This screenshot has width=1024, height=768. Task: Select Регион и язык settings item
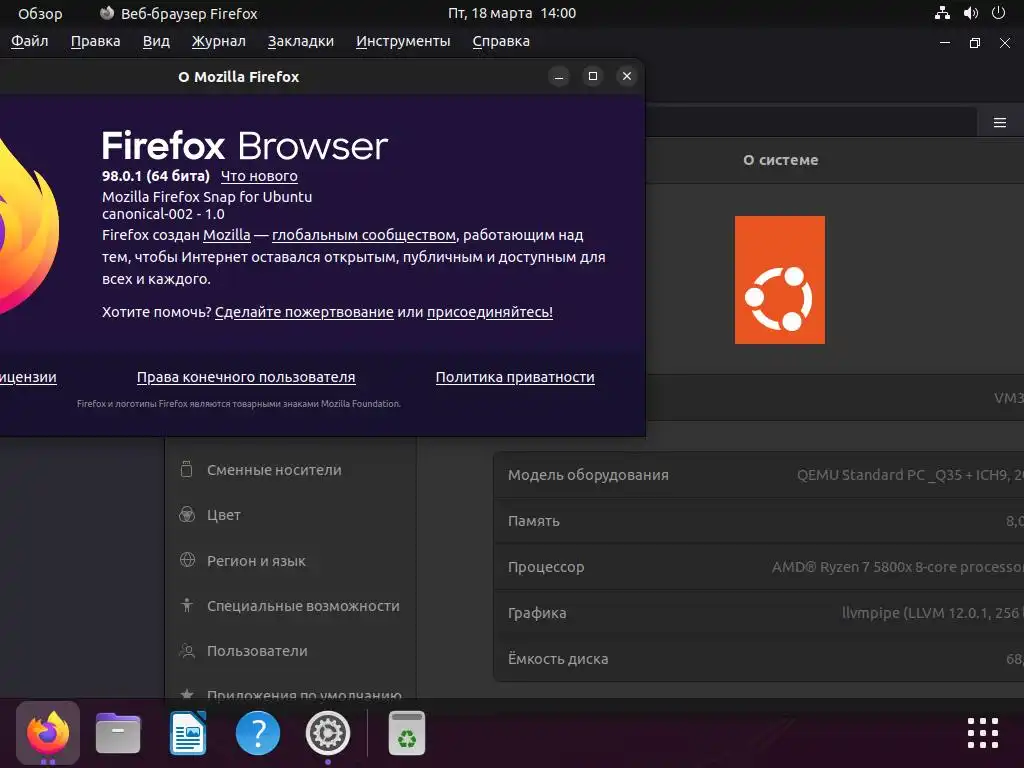[291, 560]
